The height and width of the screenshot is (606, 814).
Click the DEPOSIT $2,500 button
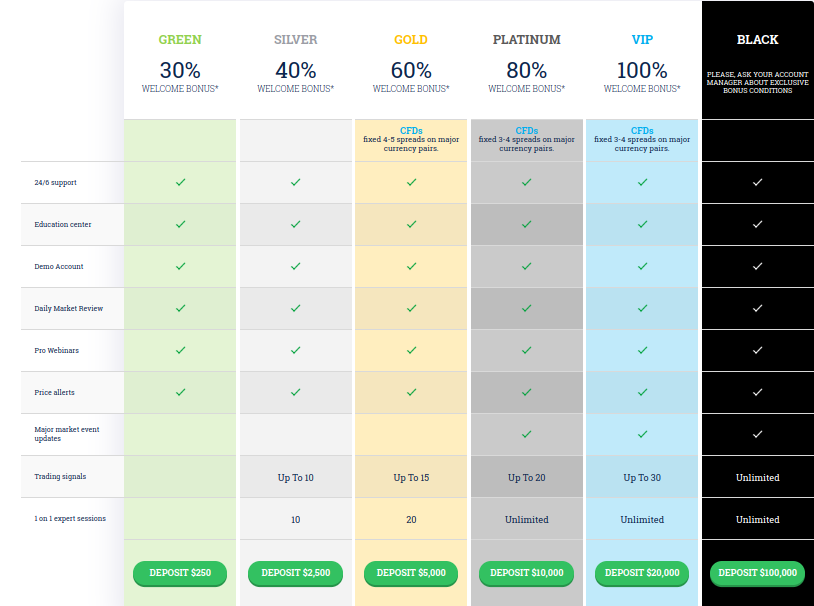tap(295, 573)
